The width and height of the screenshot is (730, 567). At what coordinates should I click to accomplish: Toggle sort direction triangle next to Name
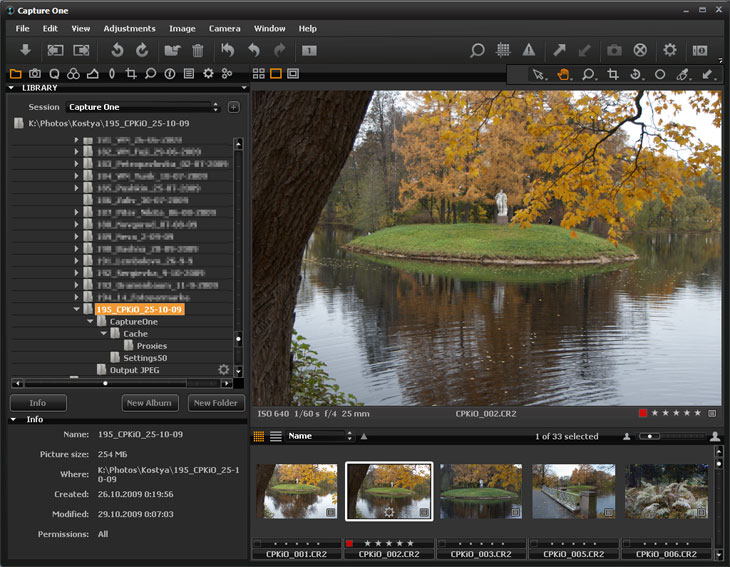[364, 436]
